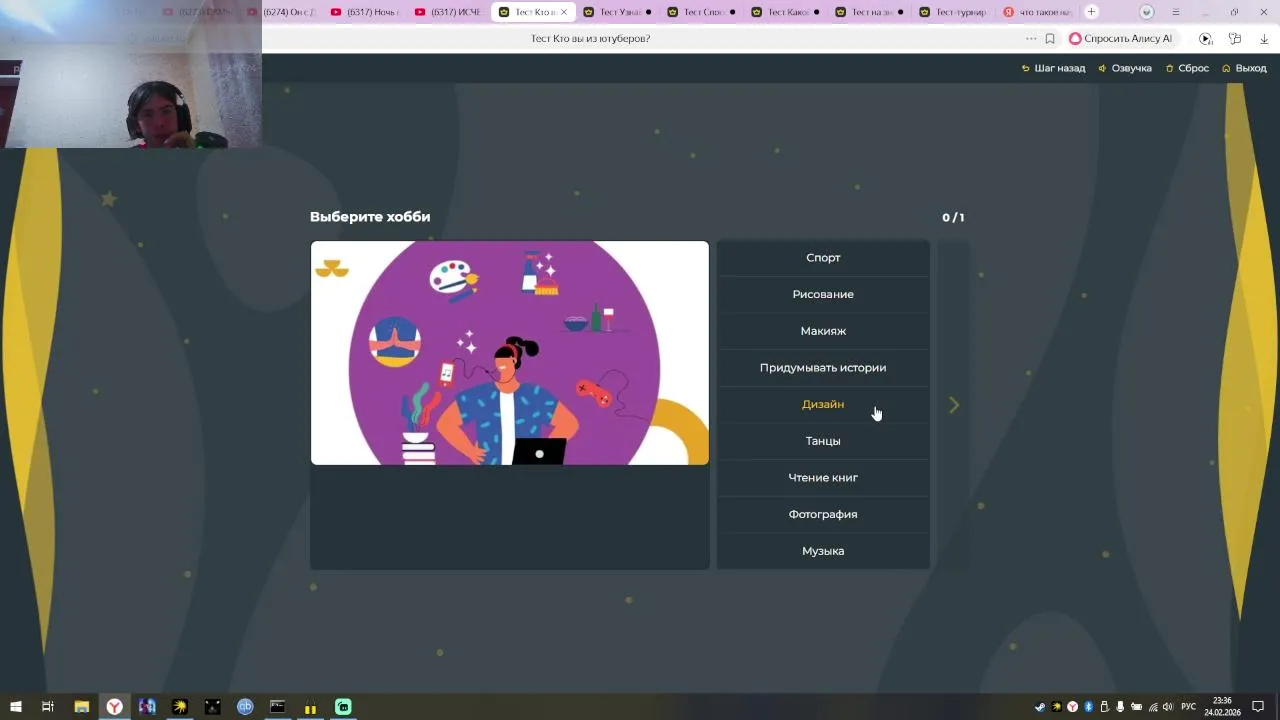
Task: Open Yandex browser profile icon
Action: click(1147, 12)
